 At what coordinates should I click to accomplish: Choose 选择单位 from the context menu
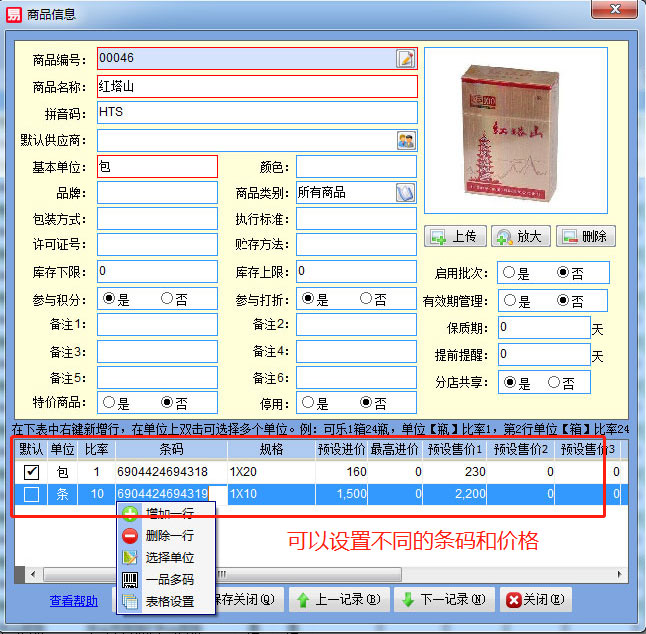point(168,557)
